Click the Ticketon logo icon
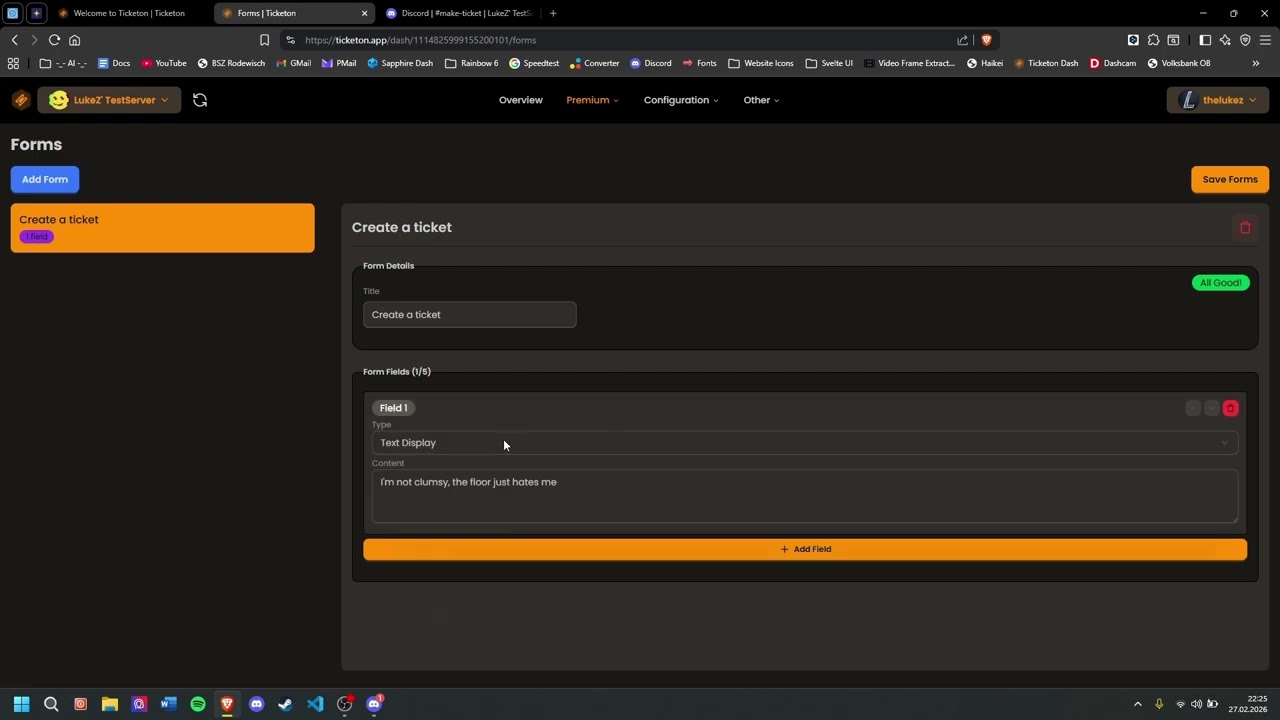Image resolution: width=1280 pixels, height=720 pixels. [21, 100]
